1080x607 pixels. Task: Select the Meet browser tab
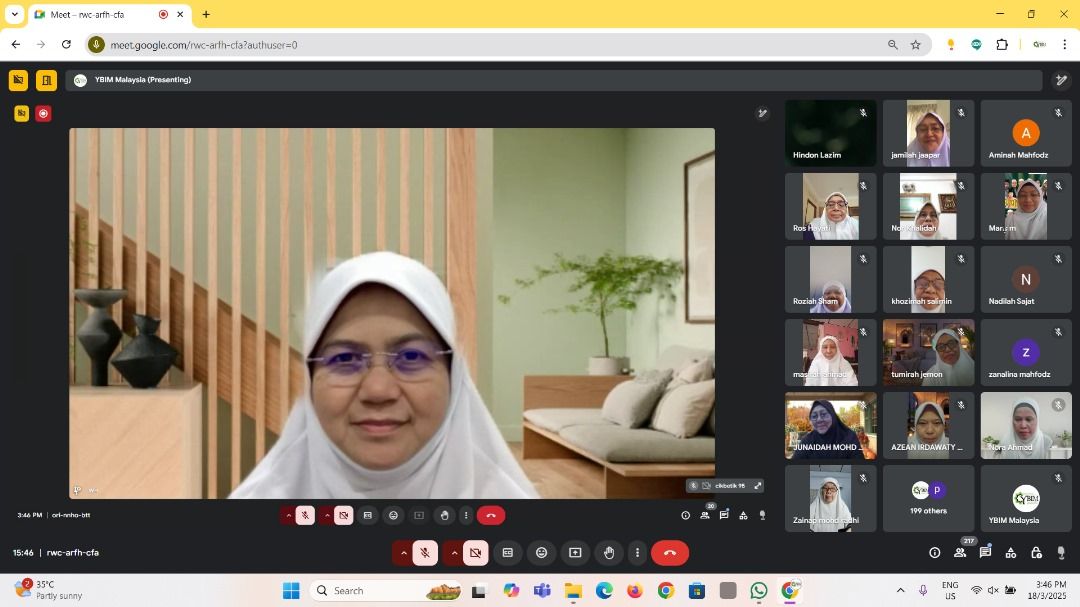(x=100, y=14)
